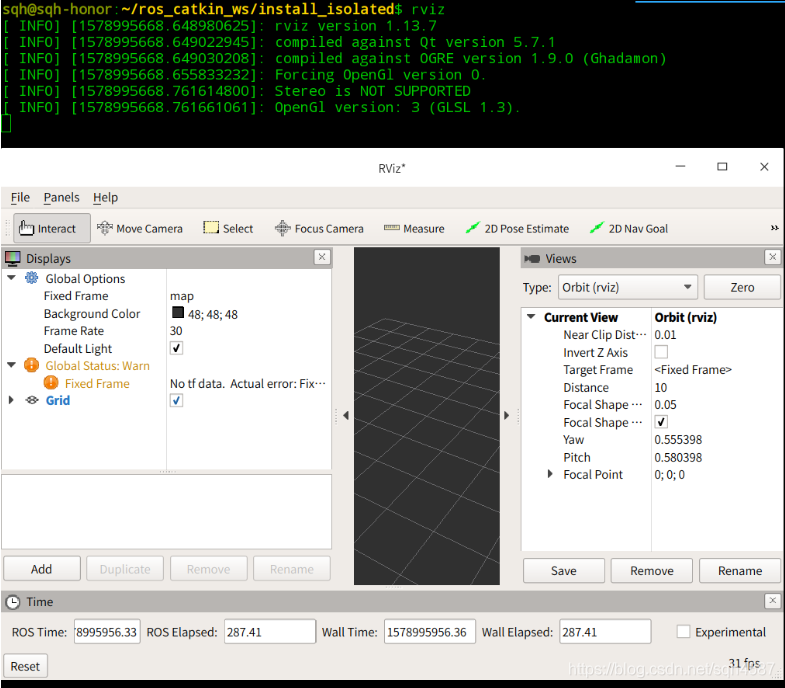Toggle the Grid display checkbox
Image resolution: width=785 pixels, height=688 pixels.
(176, 400)
